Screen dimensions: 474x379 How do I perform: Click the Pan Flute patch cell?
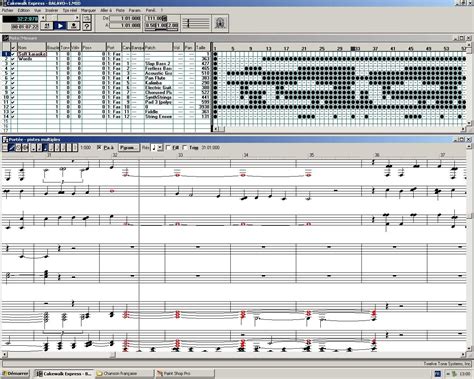[x=159, y=78]
